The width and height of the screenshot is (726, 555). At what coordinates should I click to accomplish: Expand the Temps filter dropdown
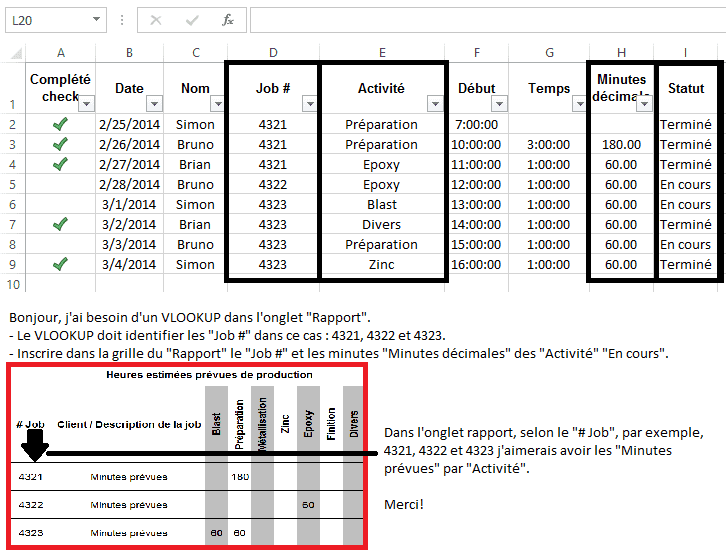pyautogui.click(x=578, y=104)
